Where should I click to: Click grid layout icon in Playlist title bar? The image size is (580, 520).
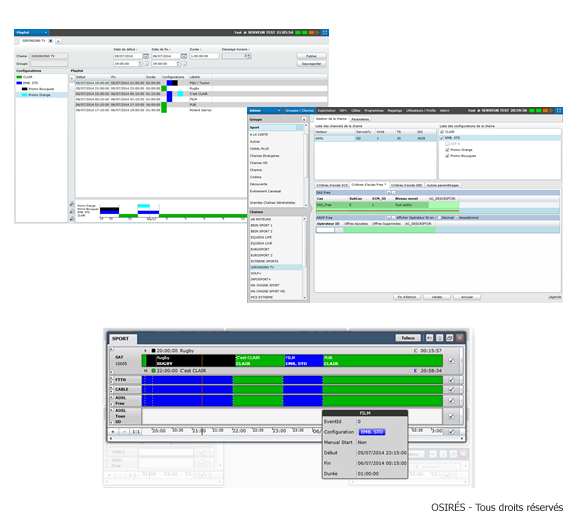(325, 33)
